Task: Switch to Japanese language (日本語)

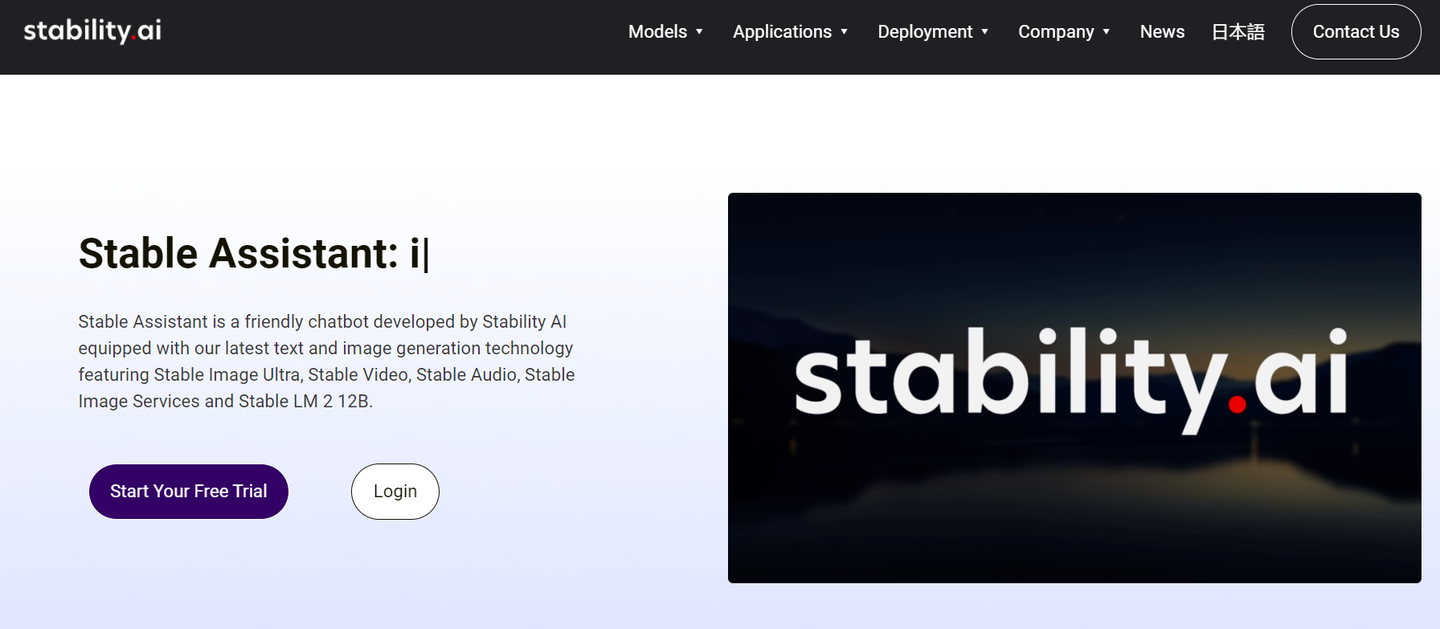Action: (1238, 32)
